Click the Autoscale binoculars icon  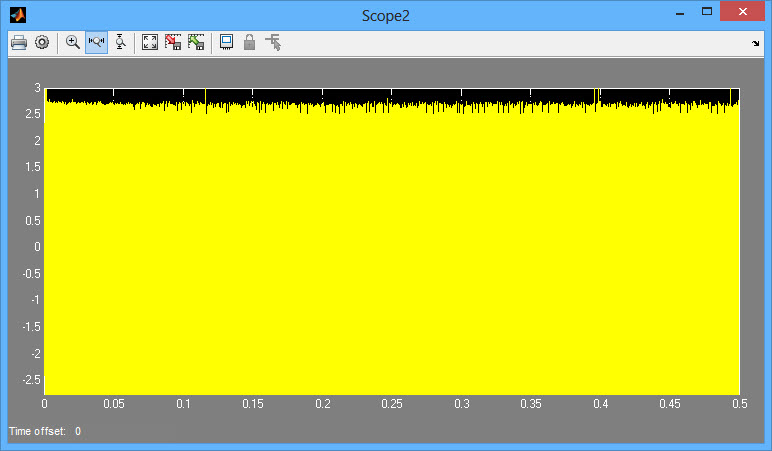click(150, 42)
